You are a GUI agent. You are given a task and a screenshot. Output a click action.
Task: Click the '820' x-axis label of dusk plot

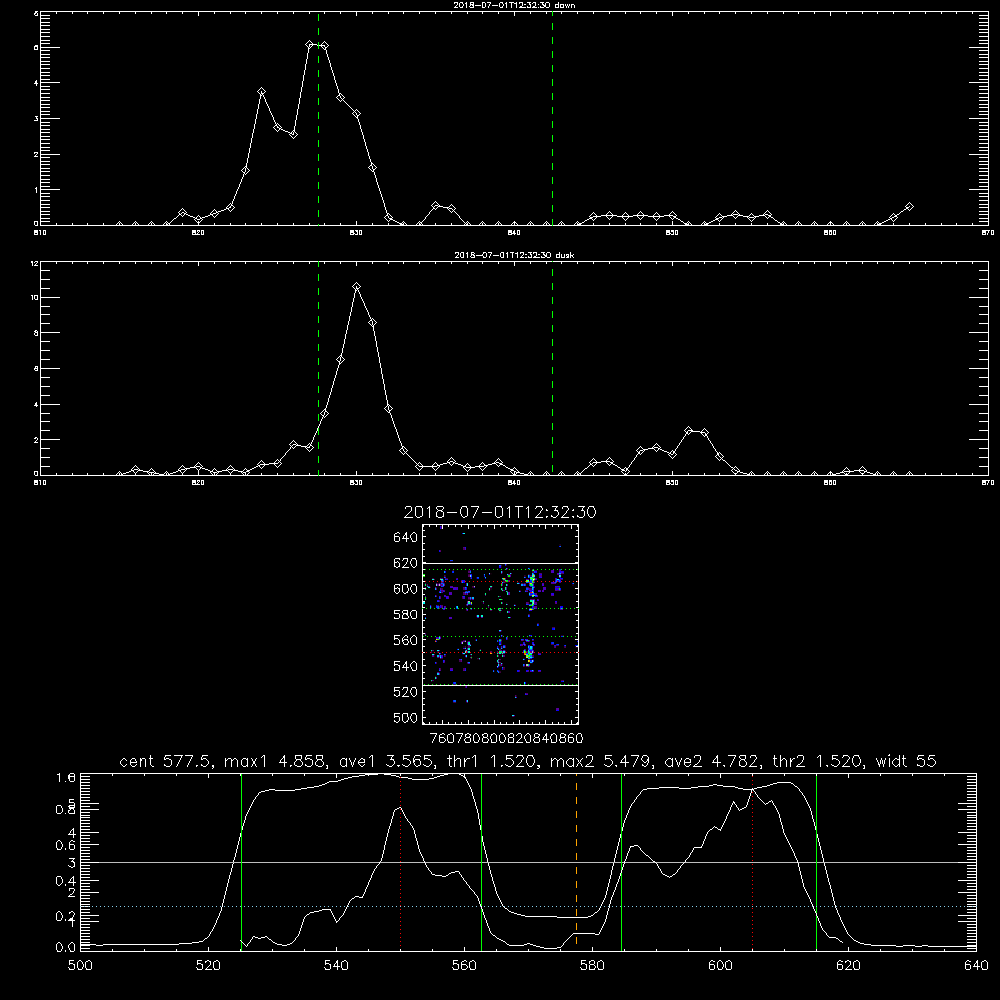click(198, 483)
